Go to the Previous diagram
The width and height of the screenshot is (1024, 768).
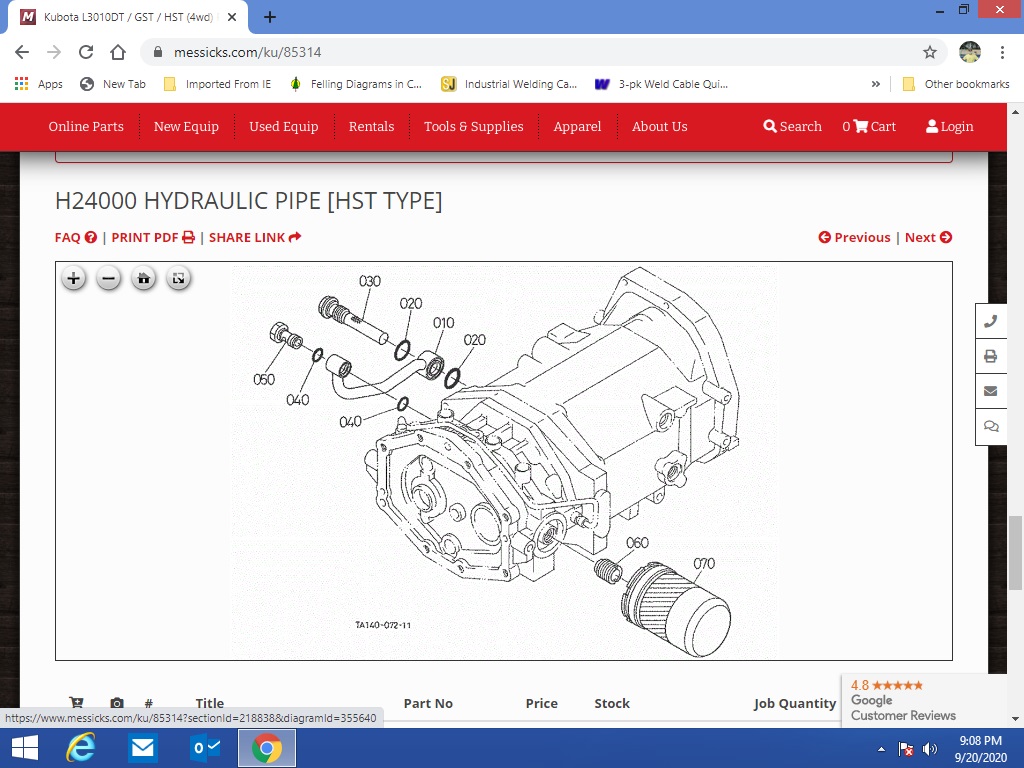pyautogui.click(x=854, y=237)
